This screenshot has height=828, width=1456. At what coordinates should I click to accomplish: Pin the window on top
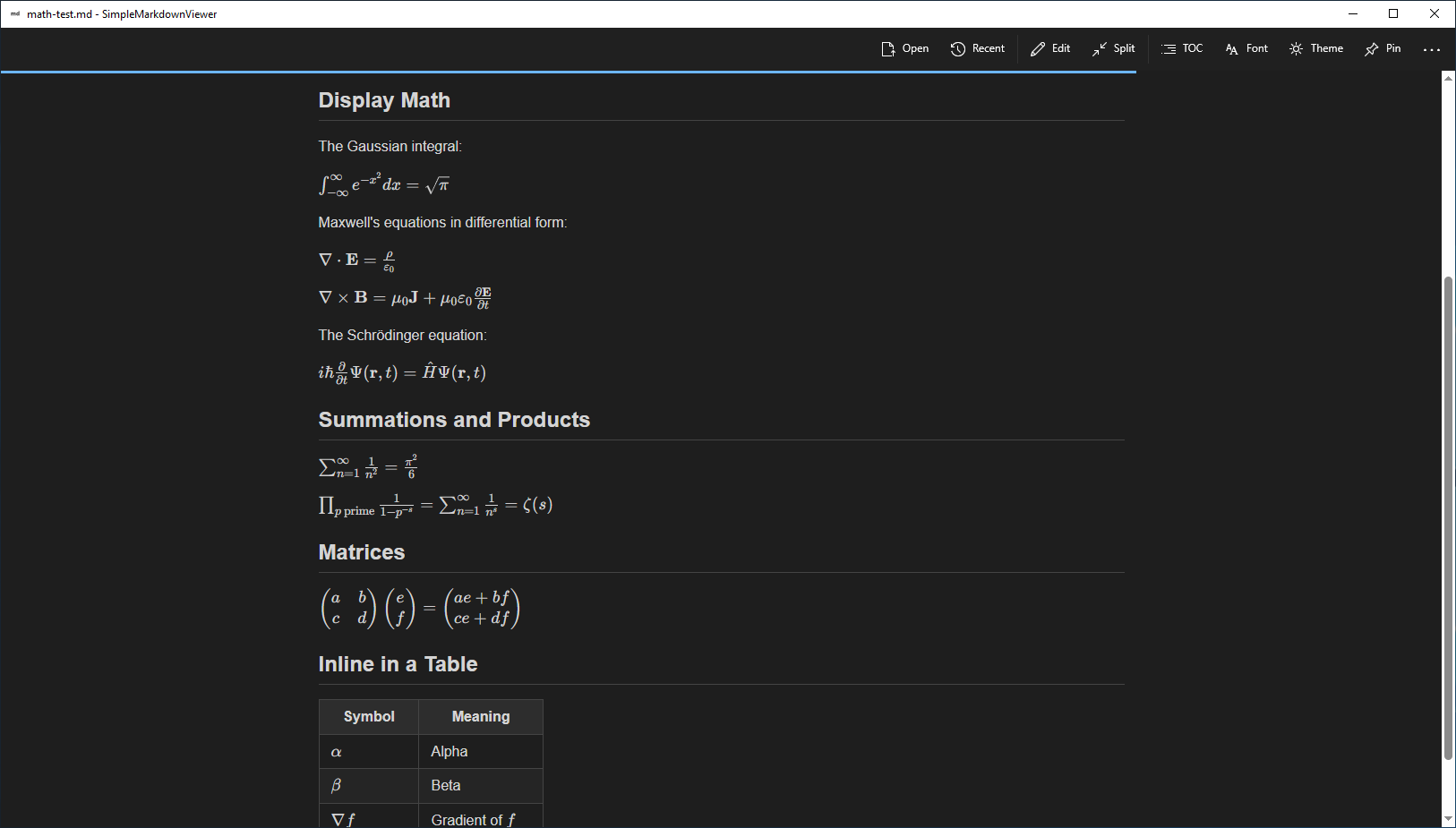1382,49
